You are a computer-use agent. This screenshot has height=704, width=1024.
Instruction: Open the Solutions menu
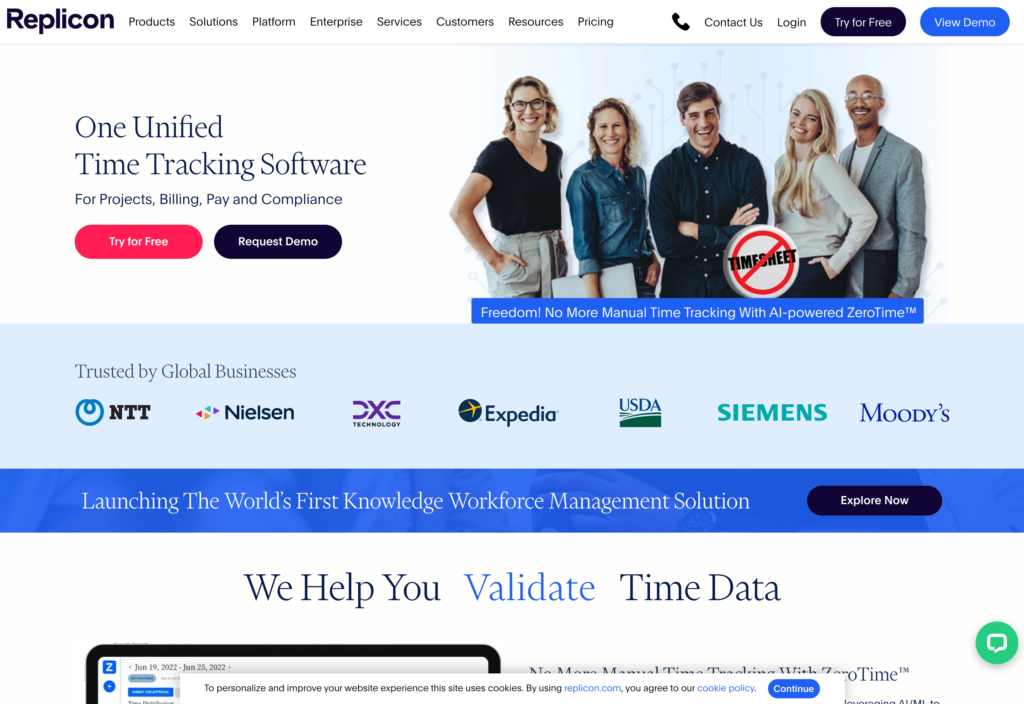(x=214, y=22)
